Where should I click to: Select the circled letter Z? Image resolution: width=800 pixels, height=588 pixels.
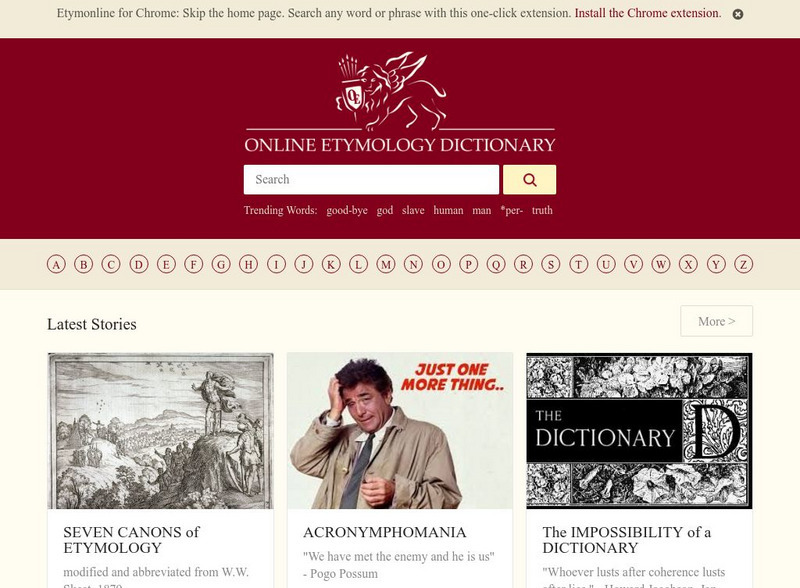743,264
